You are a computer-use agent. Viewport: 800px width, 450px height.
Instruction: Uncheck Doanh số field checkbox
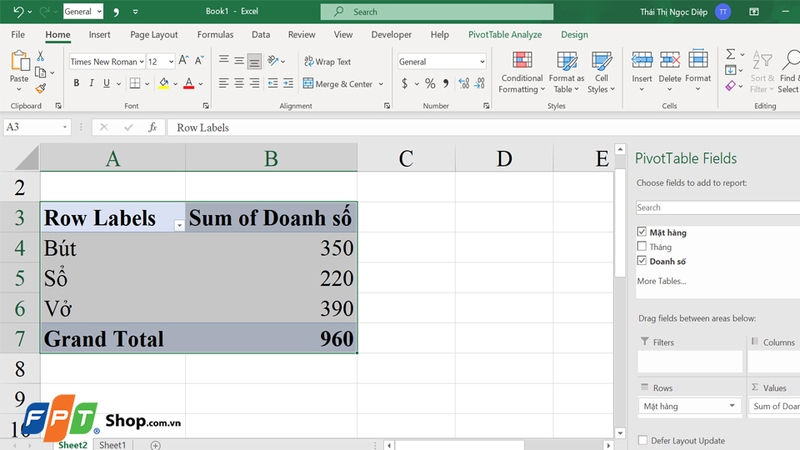[x=642, y=260]
